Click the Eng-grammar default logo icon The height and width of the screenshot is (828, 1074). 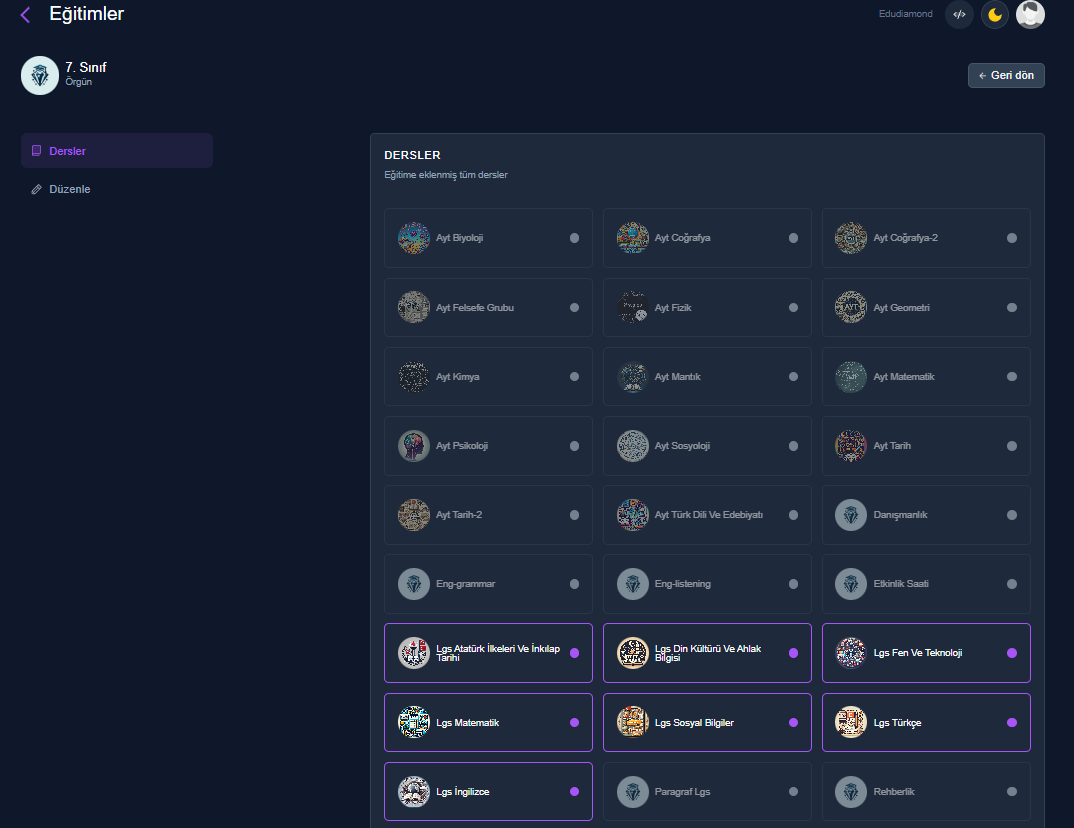pos(414,584)
